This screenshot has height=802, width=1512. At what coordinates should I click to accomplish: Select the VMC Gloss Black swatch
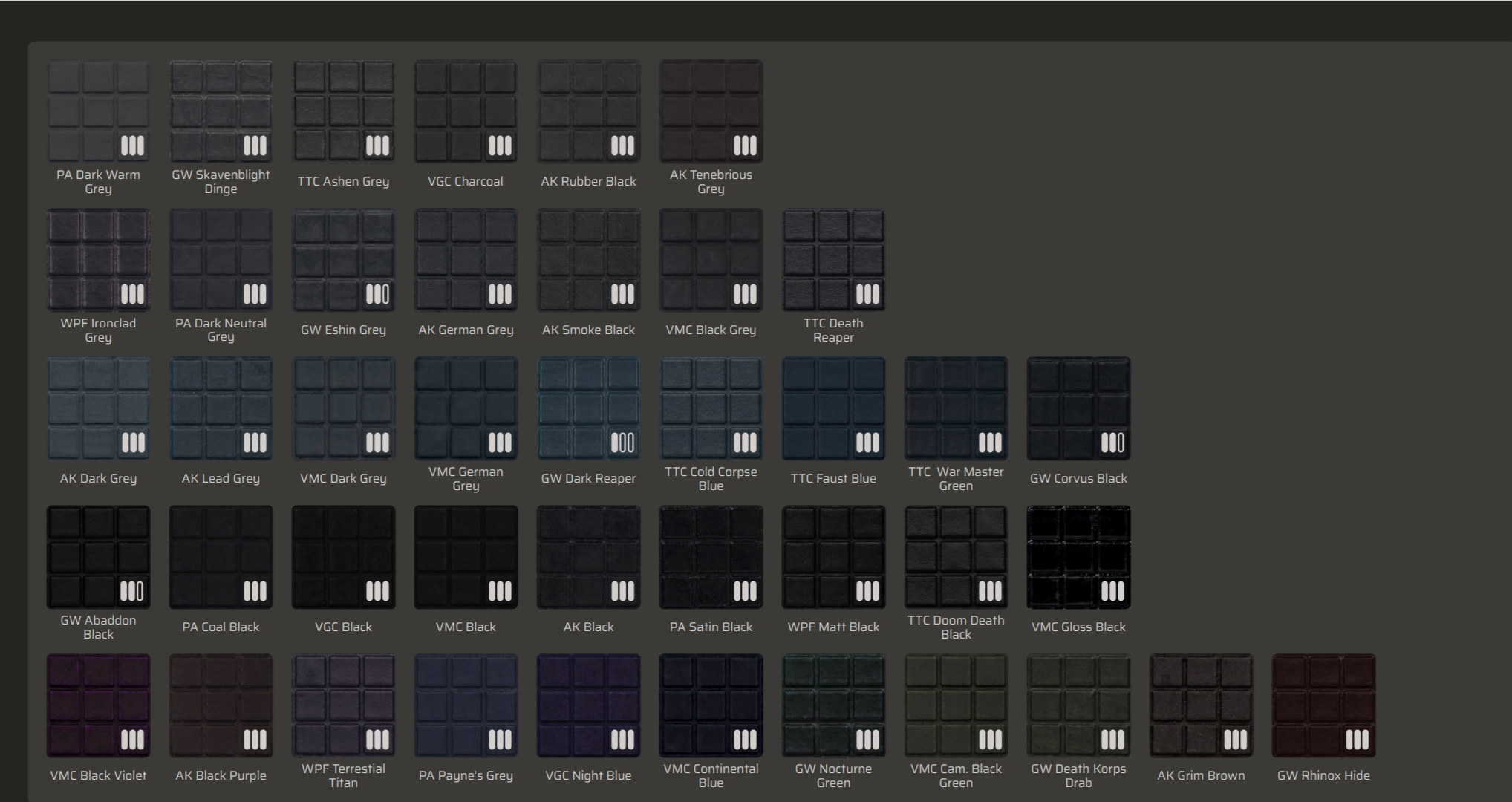[1078, 557]
